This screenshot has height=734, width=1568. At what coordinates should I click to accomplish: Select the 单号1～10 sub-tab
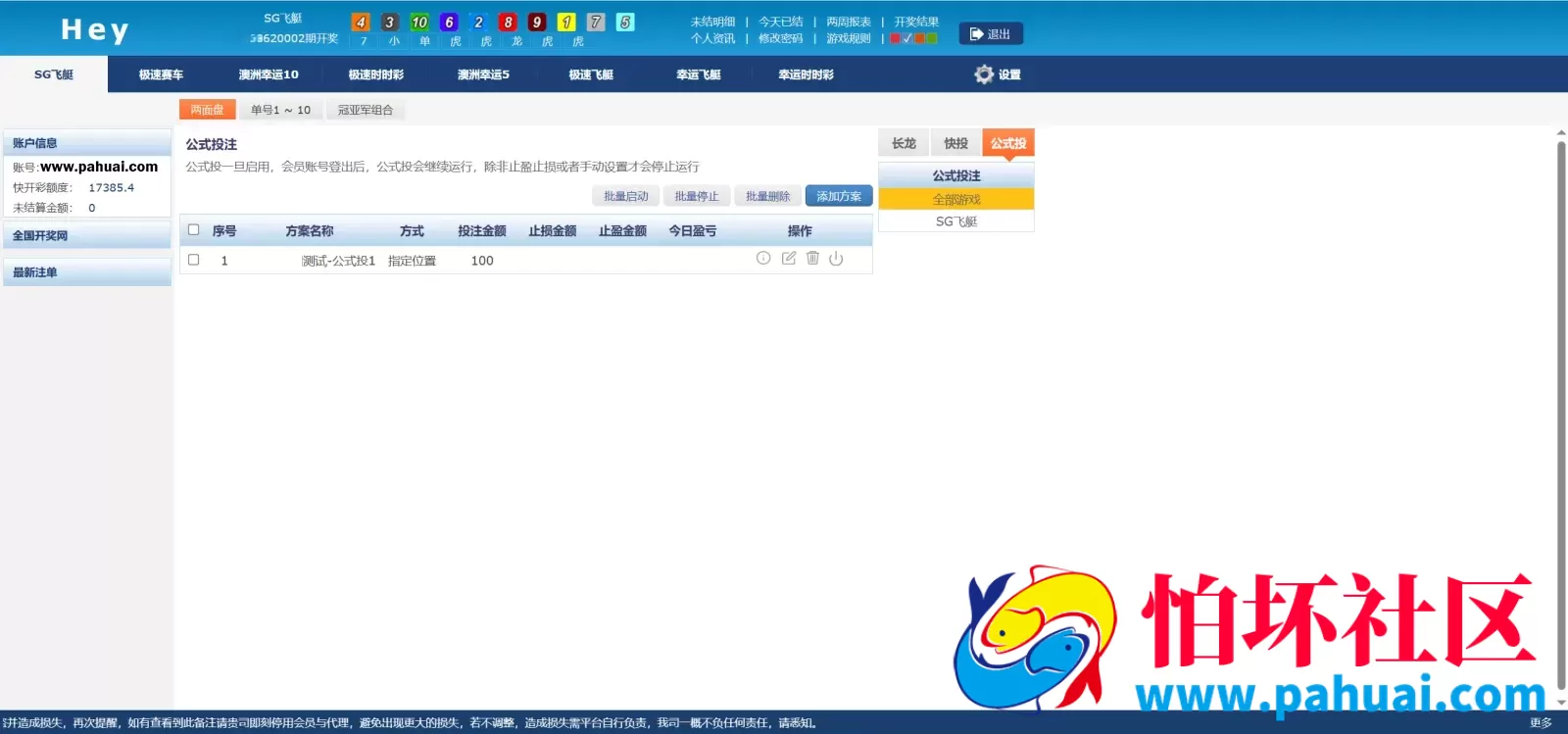(x=280, y=110)
